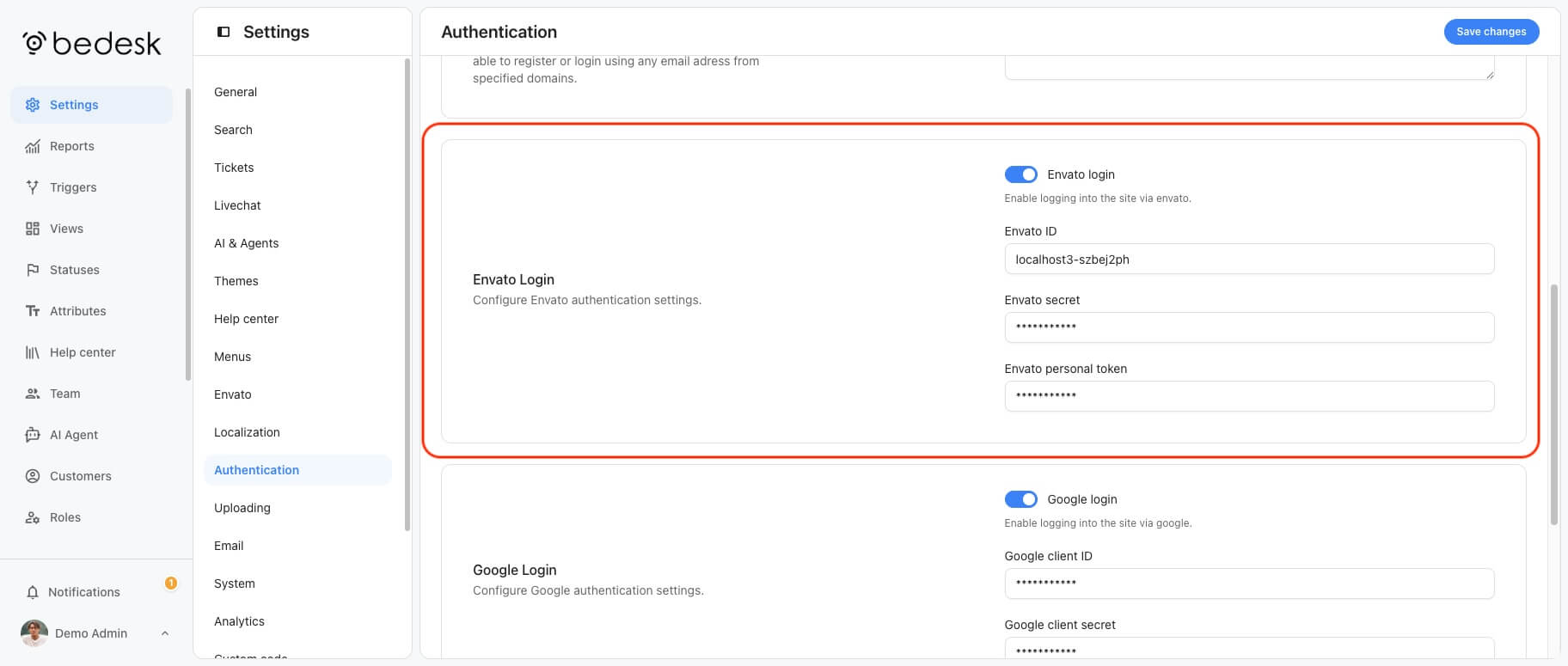Click the notification count badge
Screen dimensions: 1568x666
171,583
